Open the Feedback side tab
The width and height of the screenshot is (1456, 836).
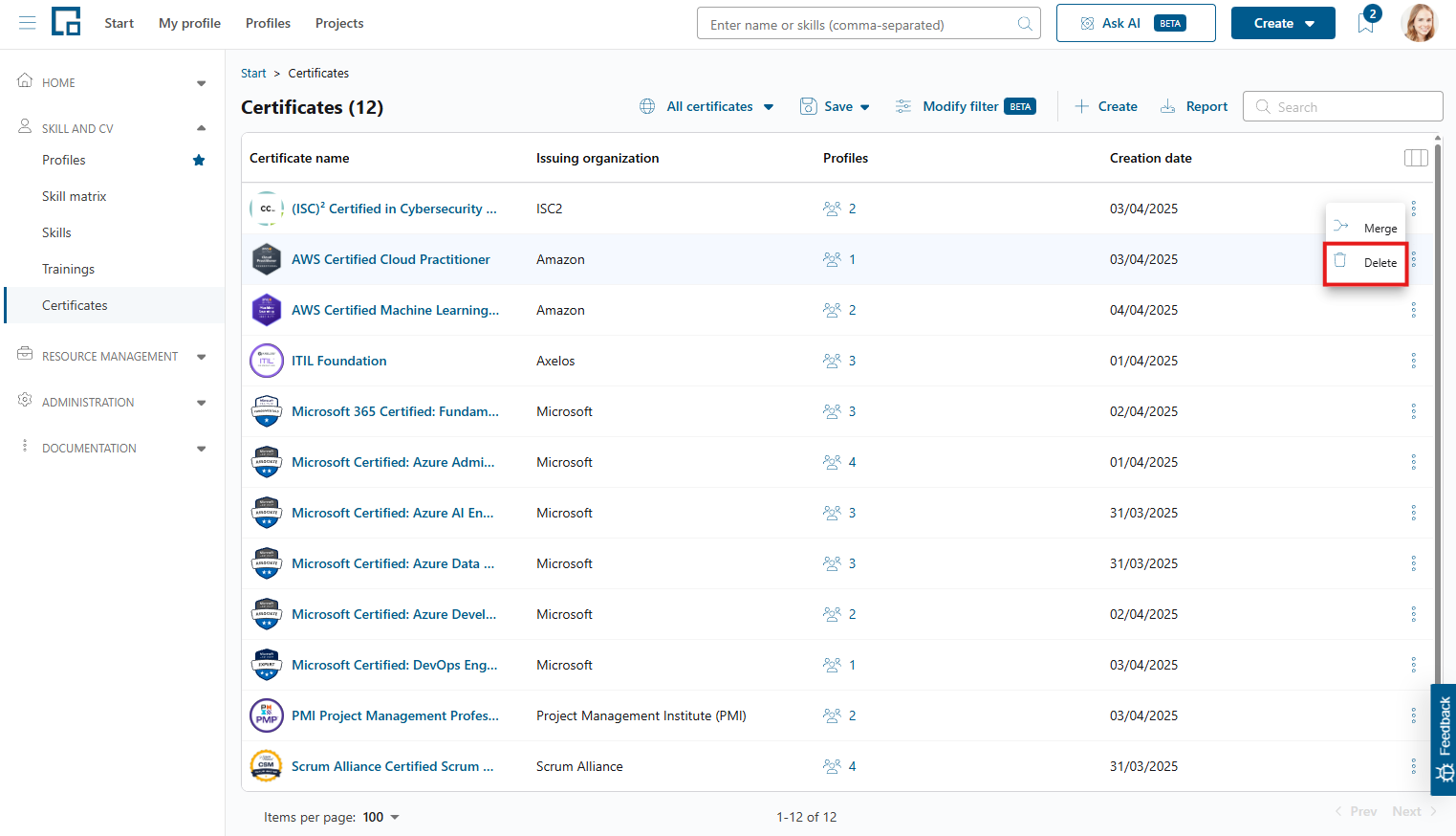click(x=1444, y=739)
